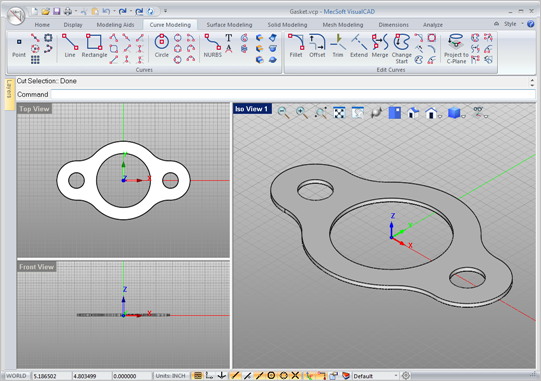Select the Line curve tool
541x381 pixels.
(70, 46)
